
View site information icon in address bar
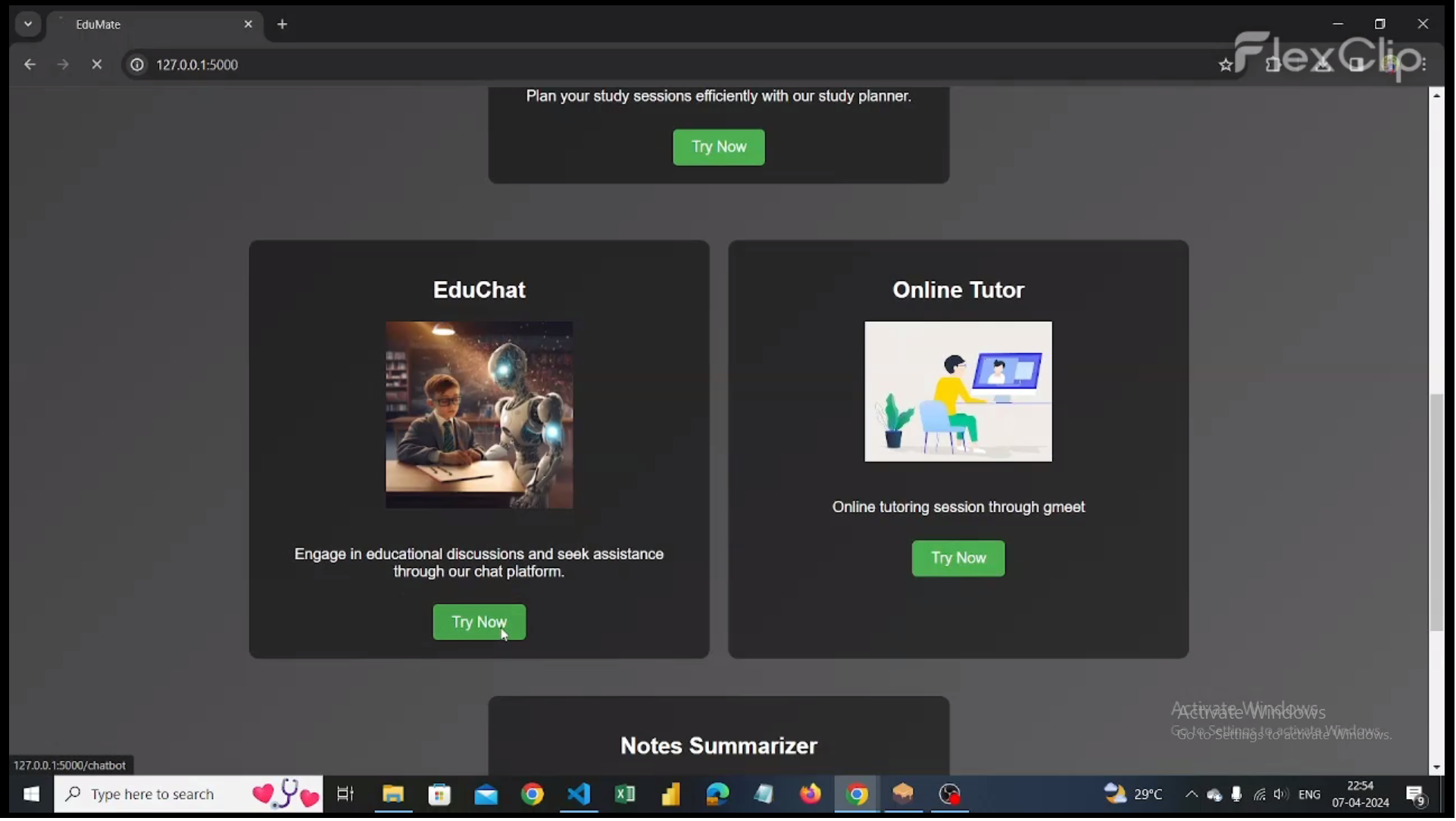[137, 65]
